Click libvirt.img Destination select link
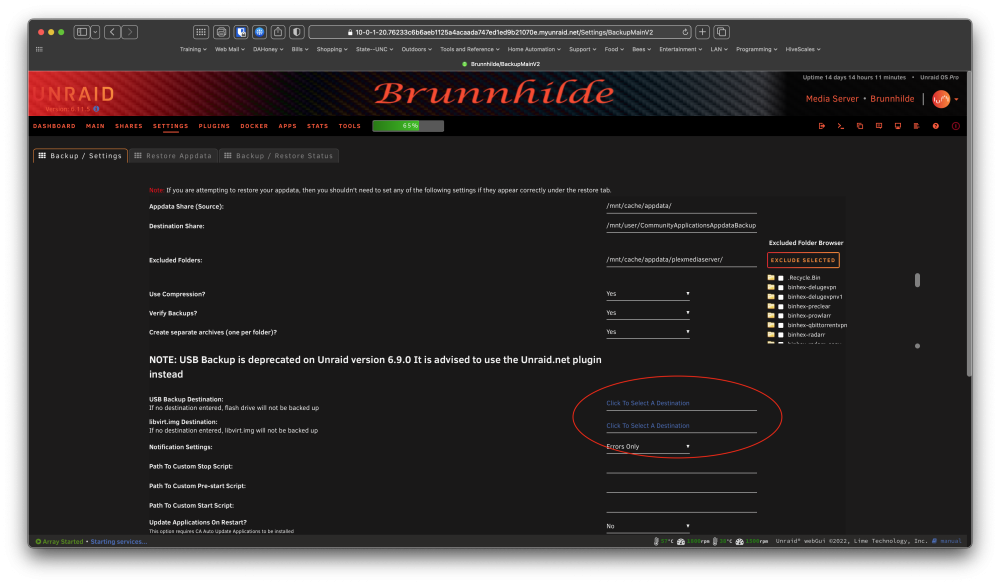1000x585 pixels. (647, 426)
